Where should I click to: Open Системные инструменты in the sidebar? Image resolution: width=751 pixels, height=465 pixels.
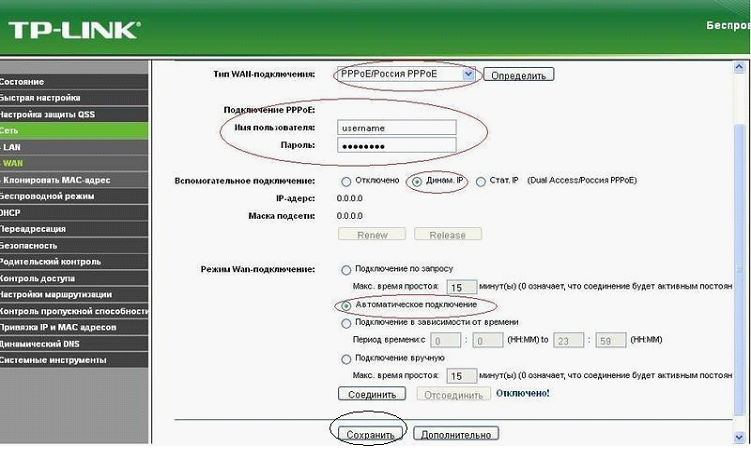(x=74, y=360)
